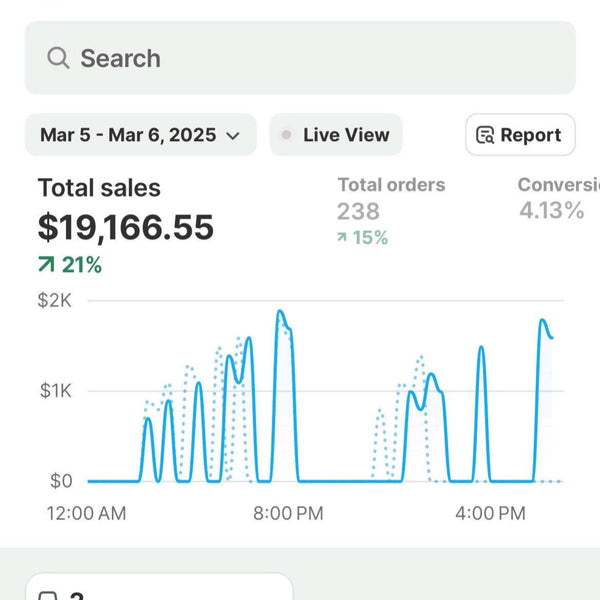Click the green 21% sales increase arrow
The image size is (600, 600).
[x=46, y=264]
